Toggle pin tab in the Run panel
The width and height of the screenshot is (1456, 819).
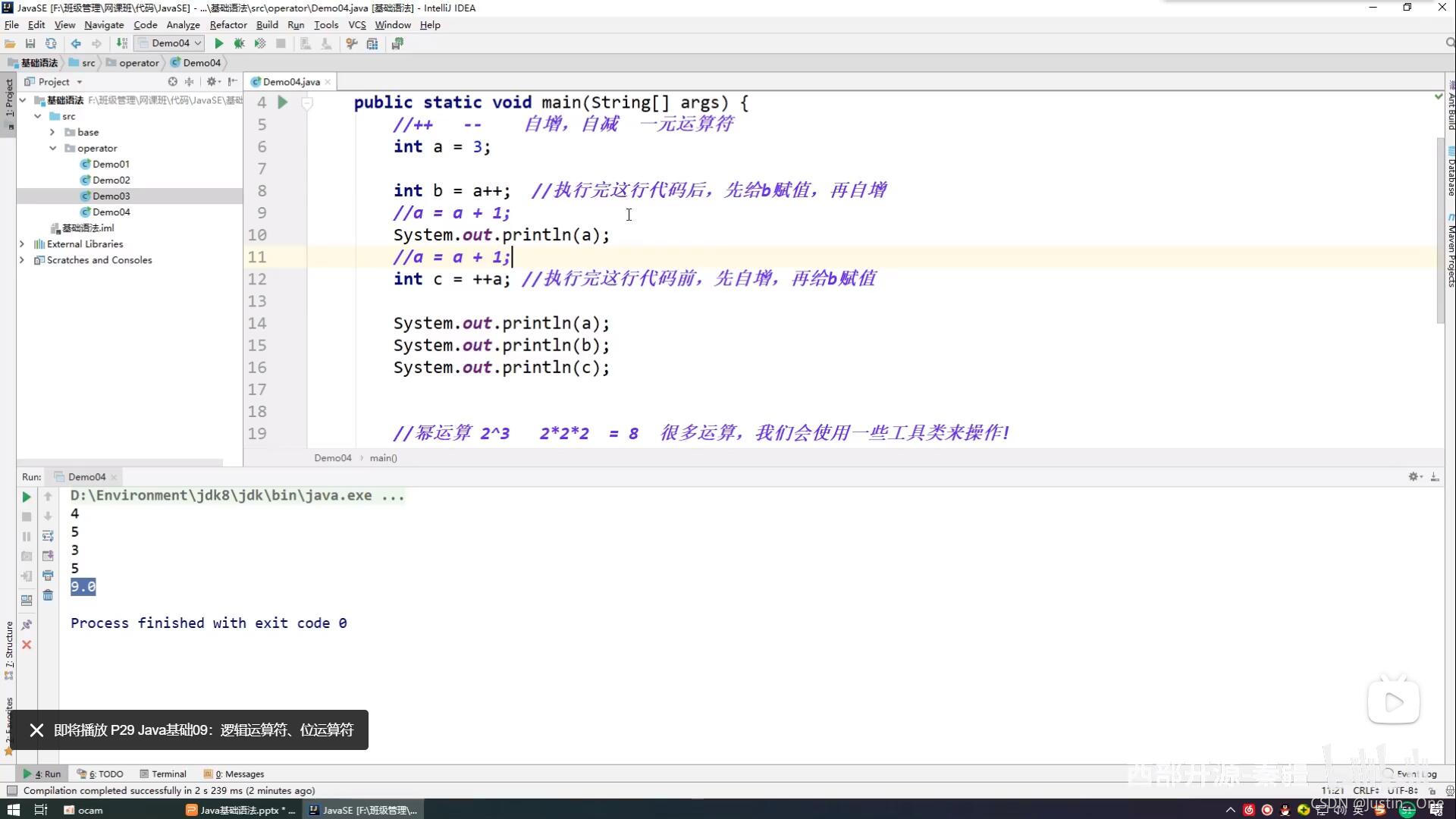point(27,625)
